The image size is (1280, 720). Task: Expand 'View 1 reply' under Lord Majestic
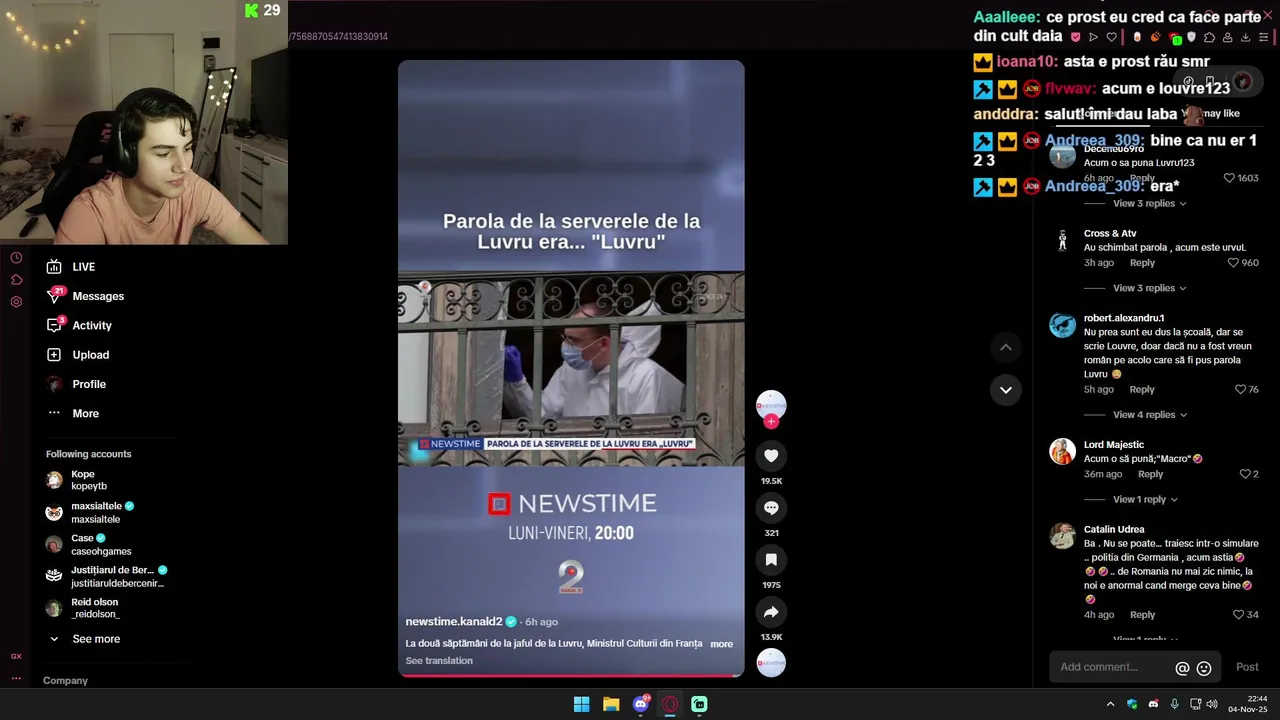(1145, 500)
